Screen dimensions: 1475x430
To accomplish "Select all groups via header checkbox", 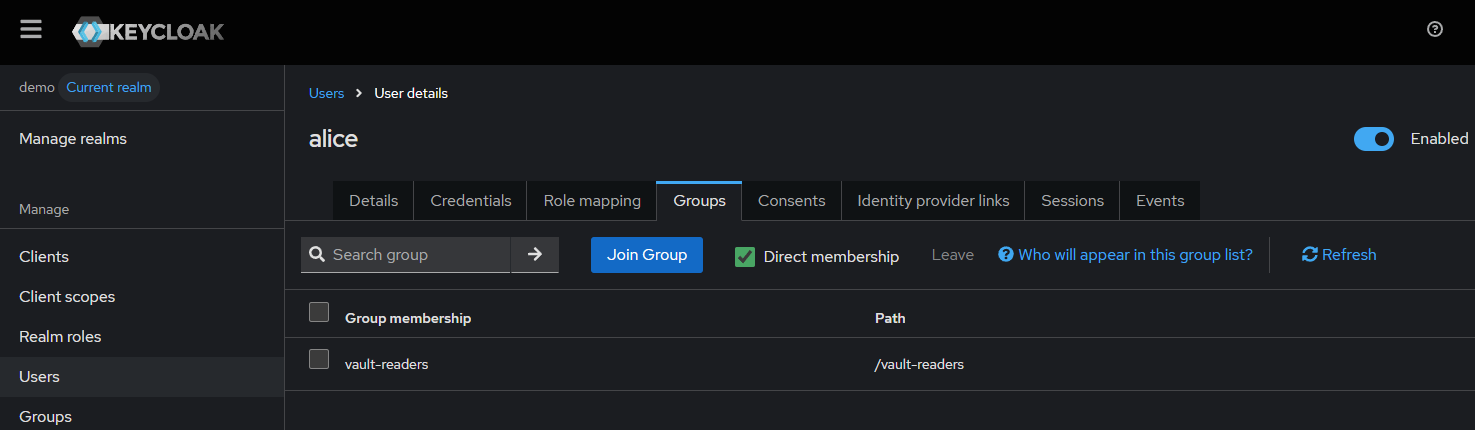I will pyautogui.click(x=319, y=312).
